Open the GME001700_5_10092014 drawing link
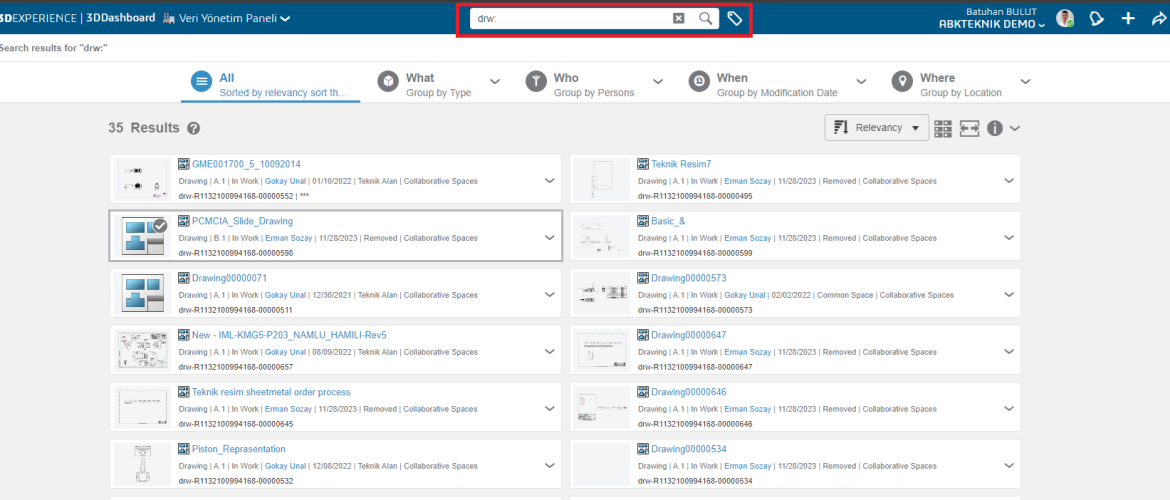Screen dimensions: 1170x500 246,164
